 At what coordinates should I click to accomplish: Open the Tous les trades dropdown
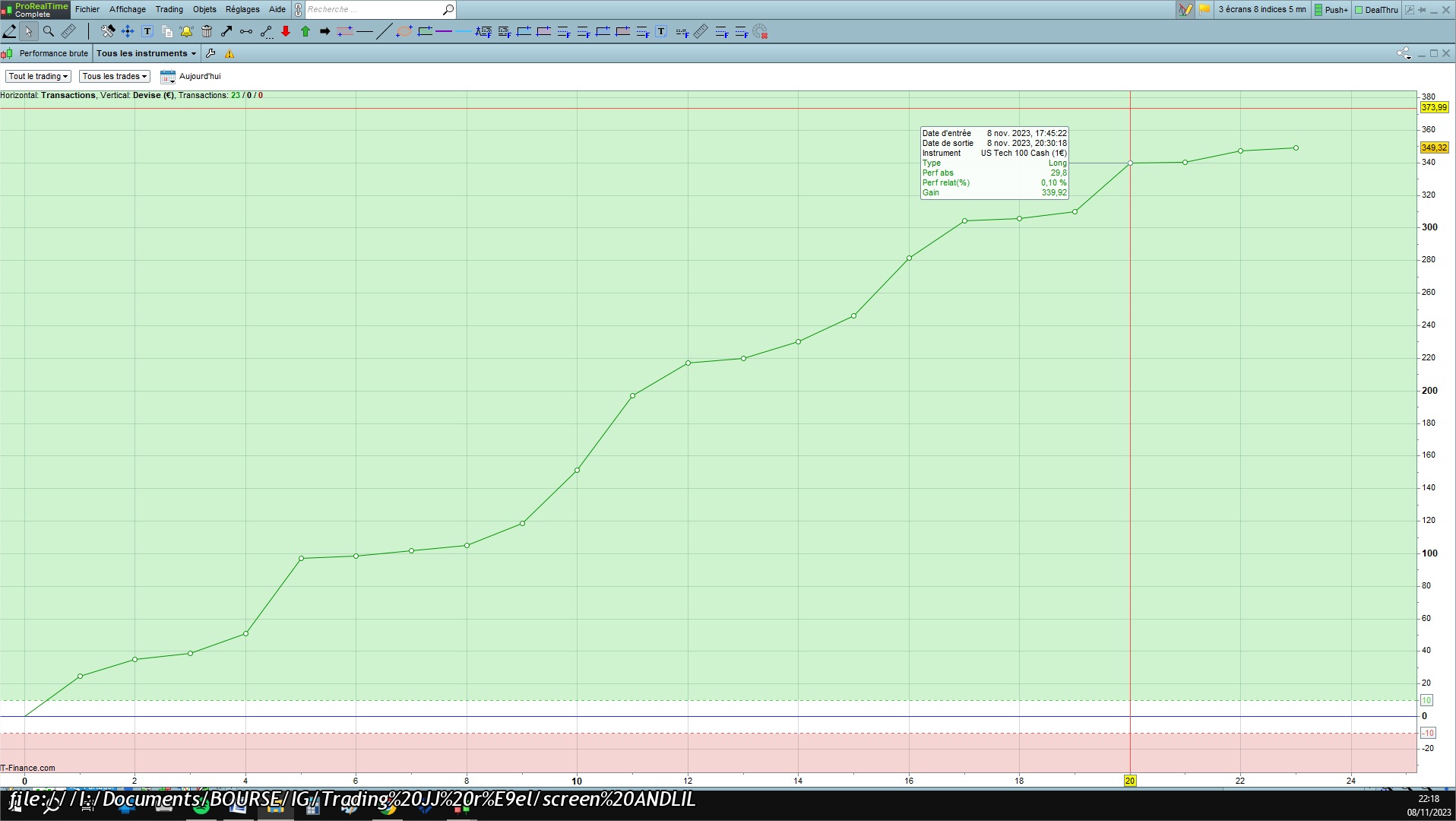click(x=115, y=76)
